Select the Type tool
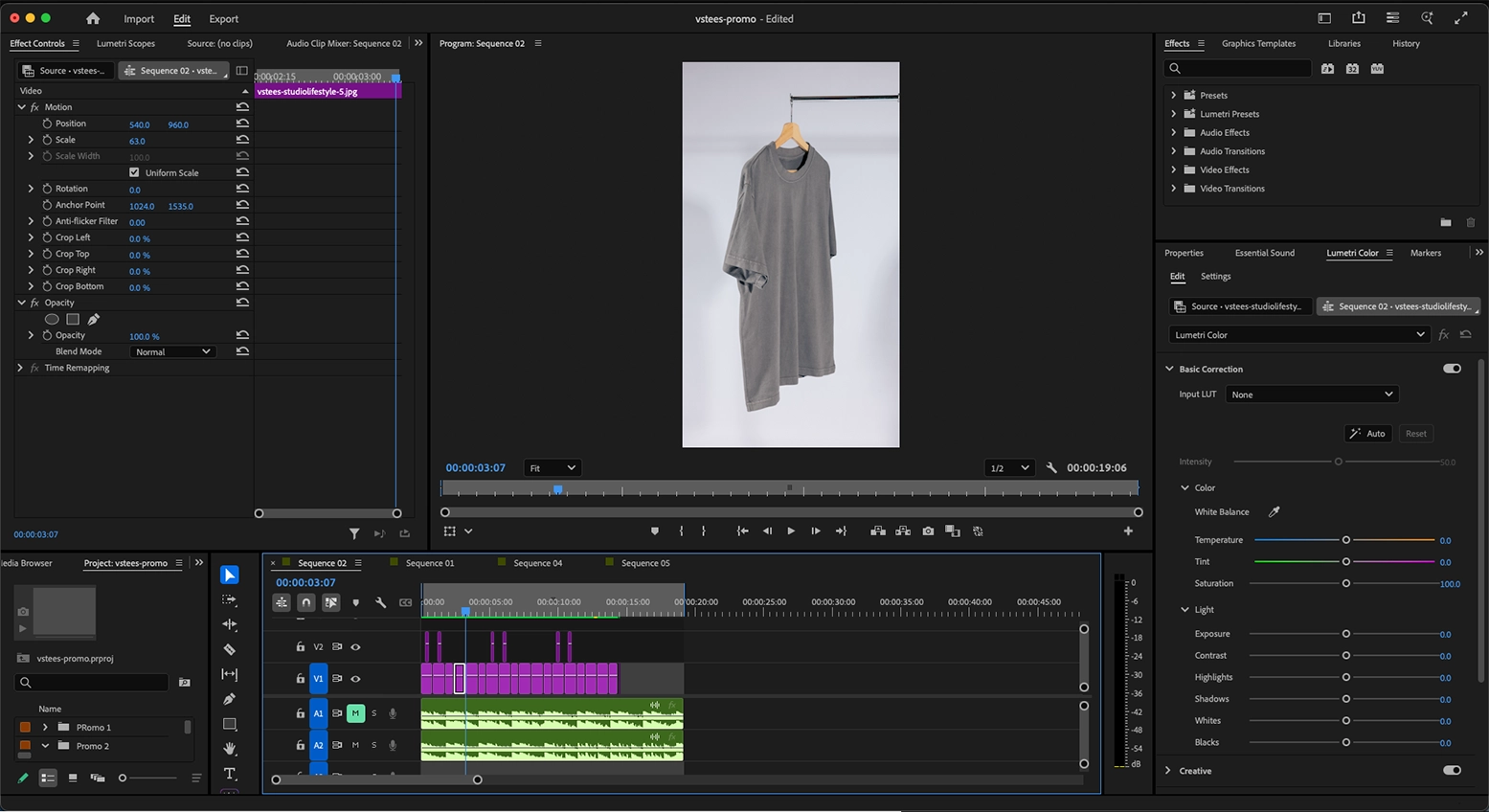Viewport: 1489px width, 812px height. pyautogui.click(x=230, y=774)
